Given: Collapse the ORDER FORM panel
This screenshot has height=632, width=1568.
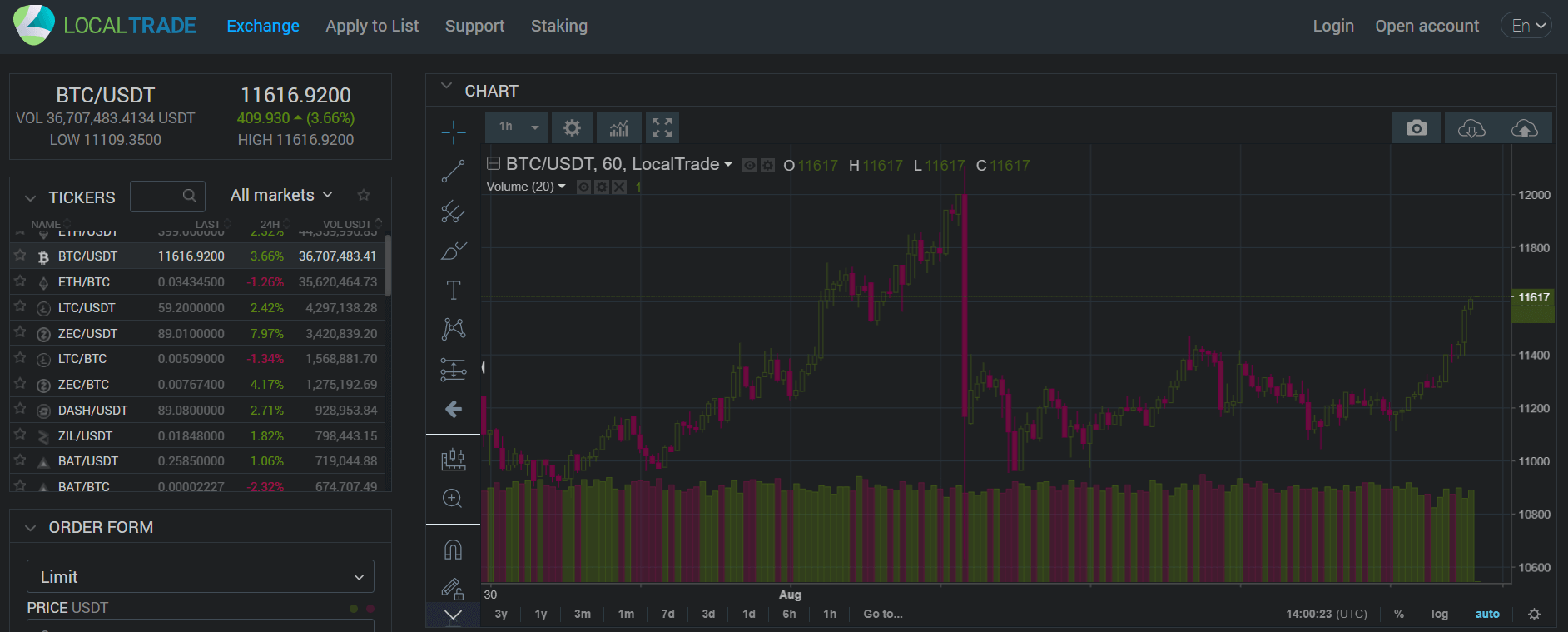Looking at the screenshot, I should click(31, 528).
